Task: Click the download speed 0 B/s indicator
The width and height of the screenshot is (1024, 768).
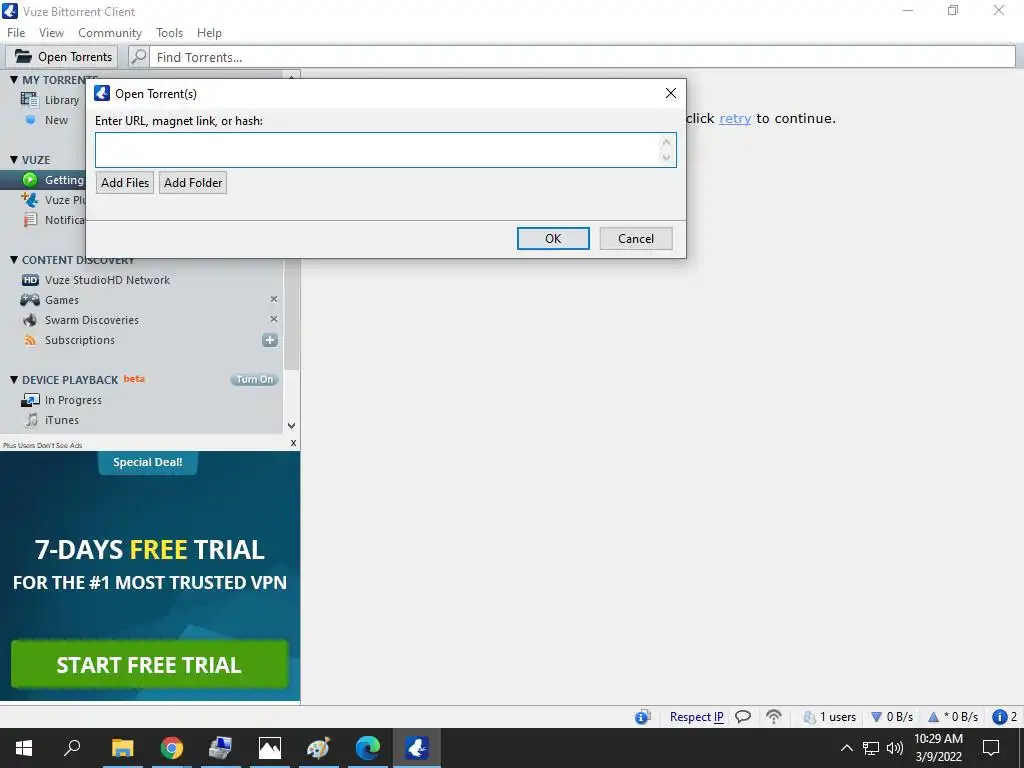Action: (892, 716)
